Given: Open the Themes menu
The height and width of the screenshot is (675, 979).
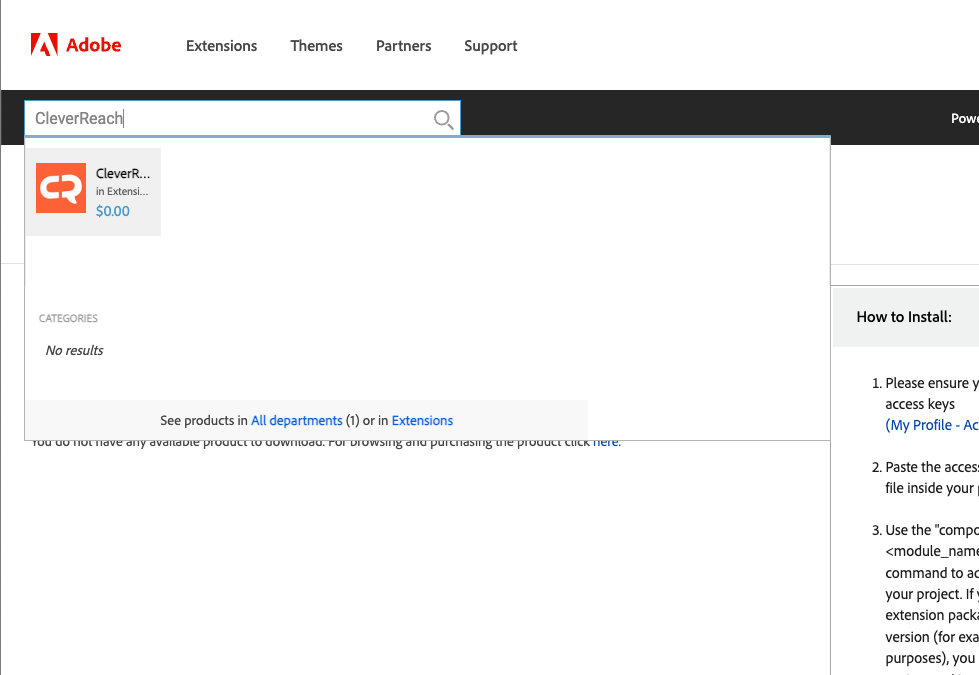Looking at the screenshot, I should [x=317, y=46].
